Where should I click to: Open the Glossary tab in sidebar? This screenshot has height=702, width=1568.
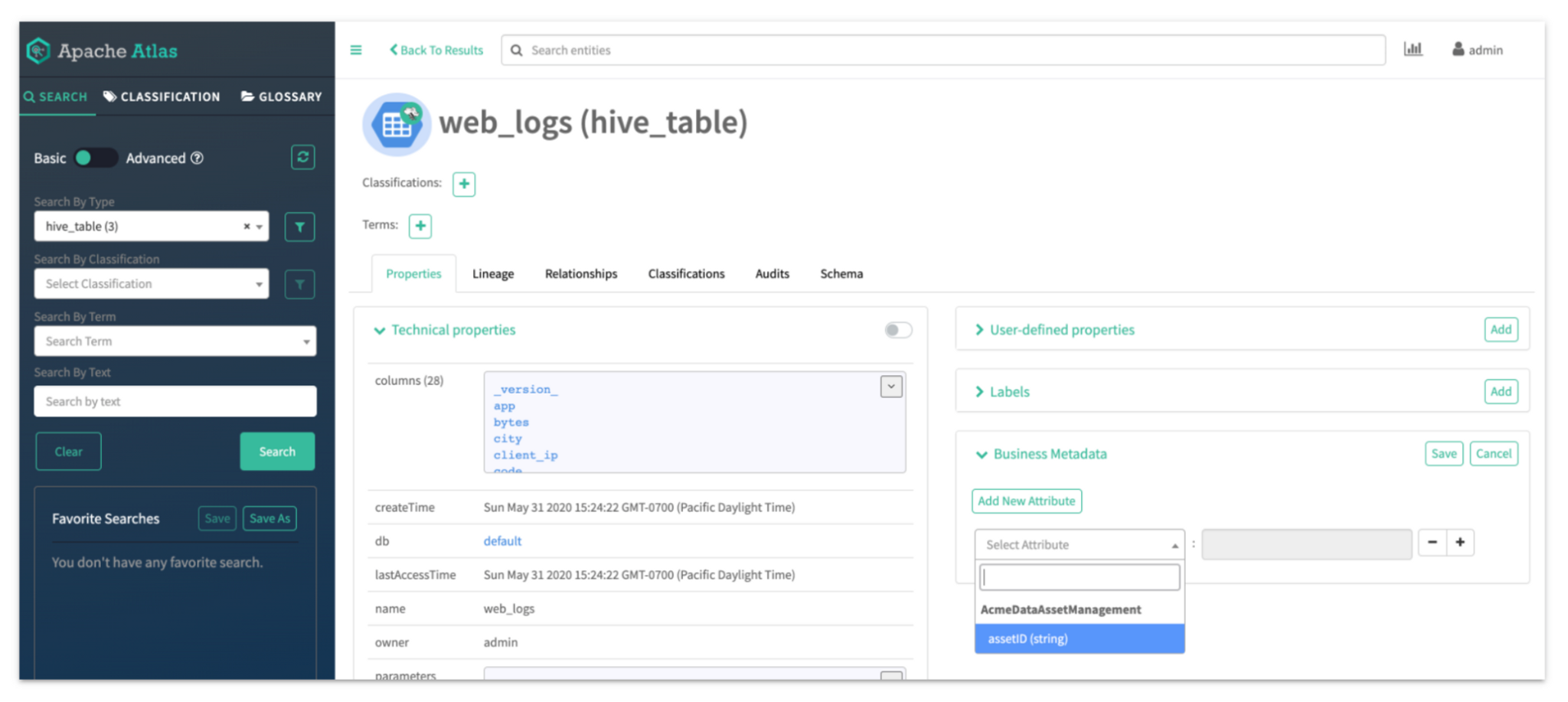tap(281, 97)
